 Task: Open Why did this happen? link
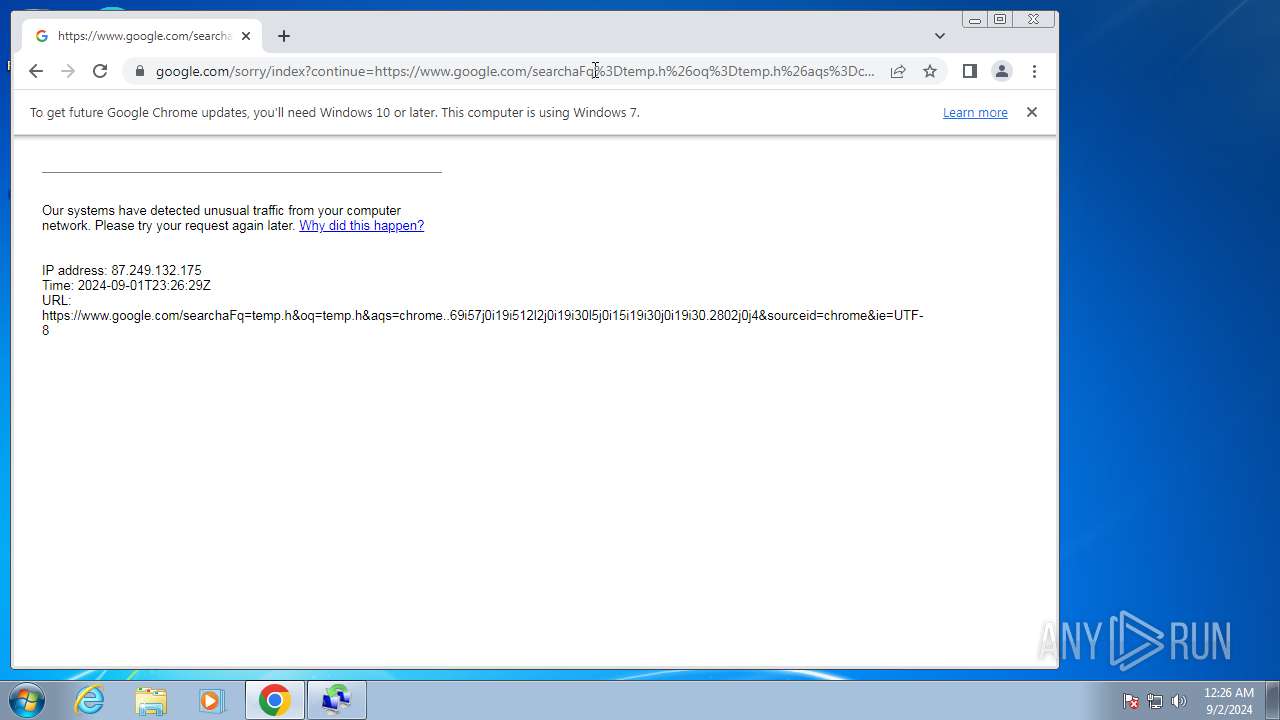[361, 226]
